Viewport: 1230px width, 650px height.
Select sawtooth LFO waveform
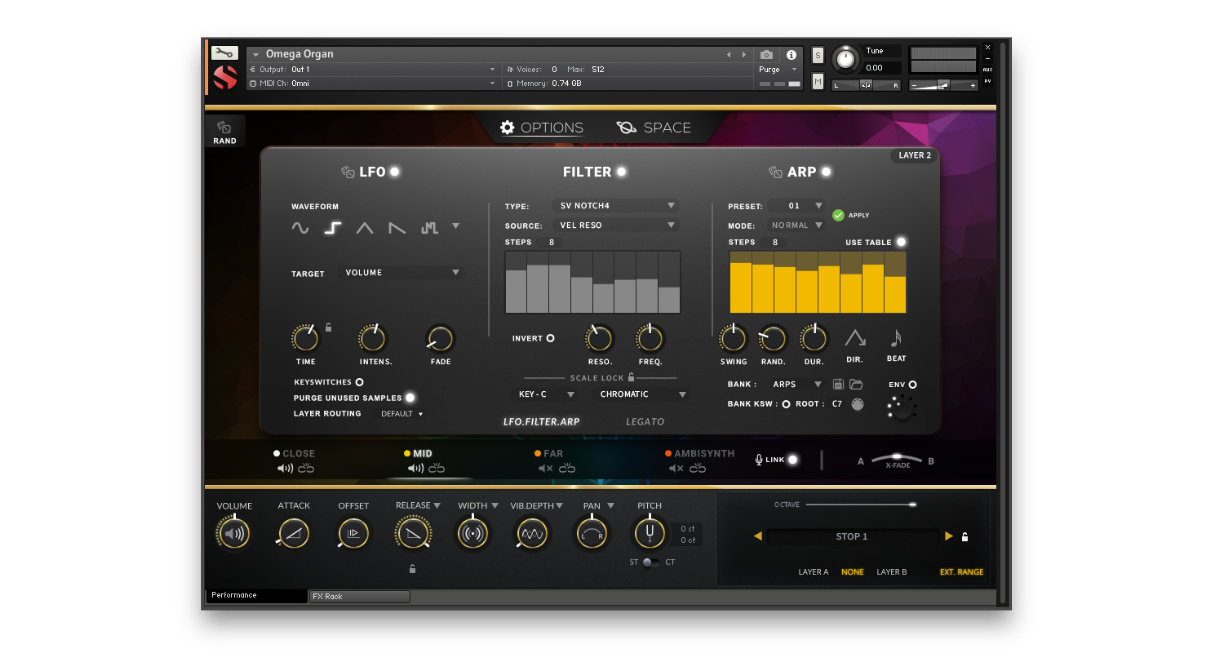coord(397,228)
